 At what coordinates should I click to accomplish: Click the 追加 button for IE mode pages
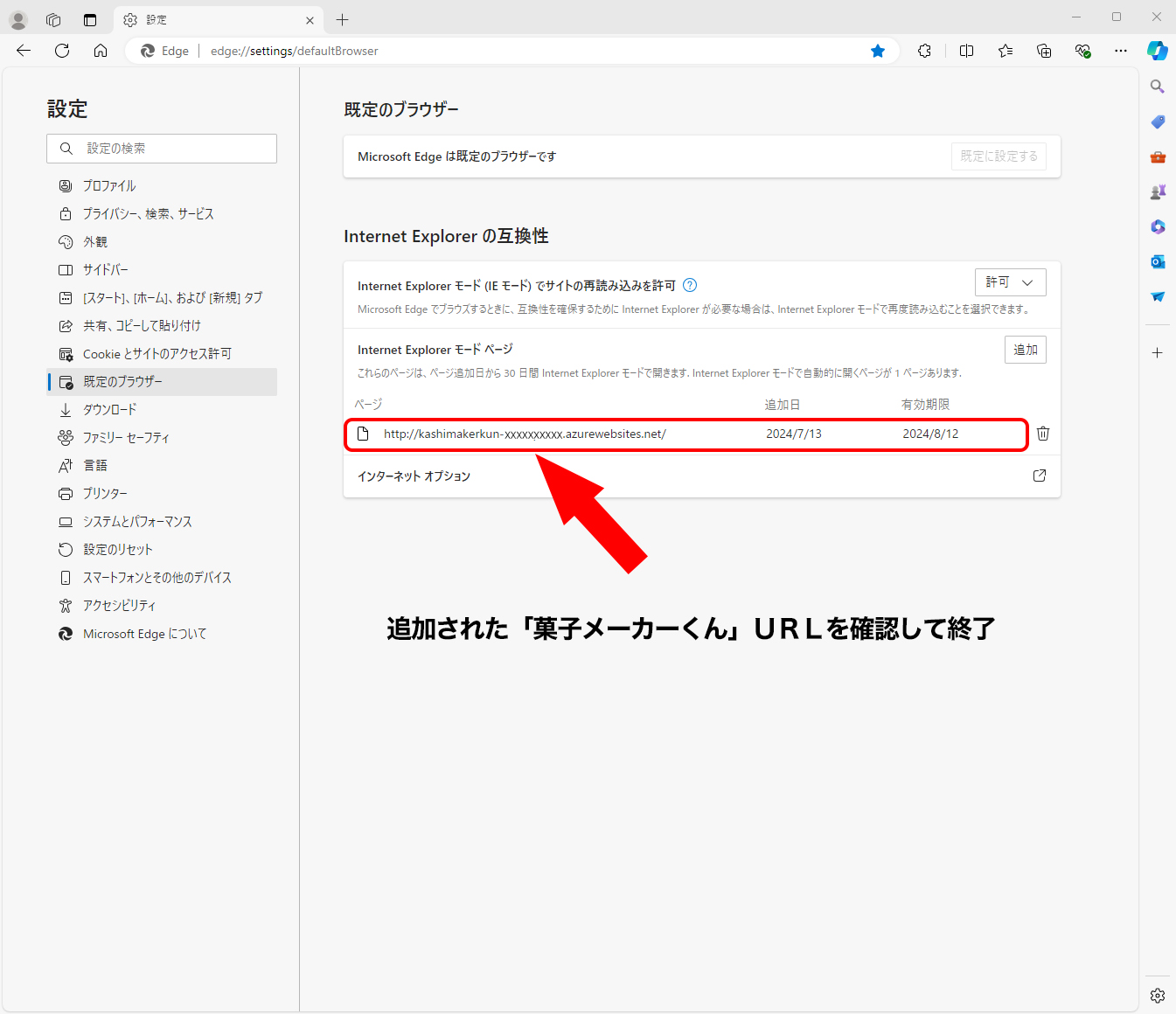click(x=1025, y=350)
